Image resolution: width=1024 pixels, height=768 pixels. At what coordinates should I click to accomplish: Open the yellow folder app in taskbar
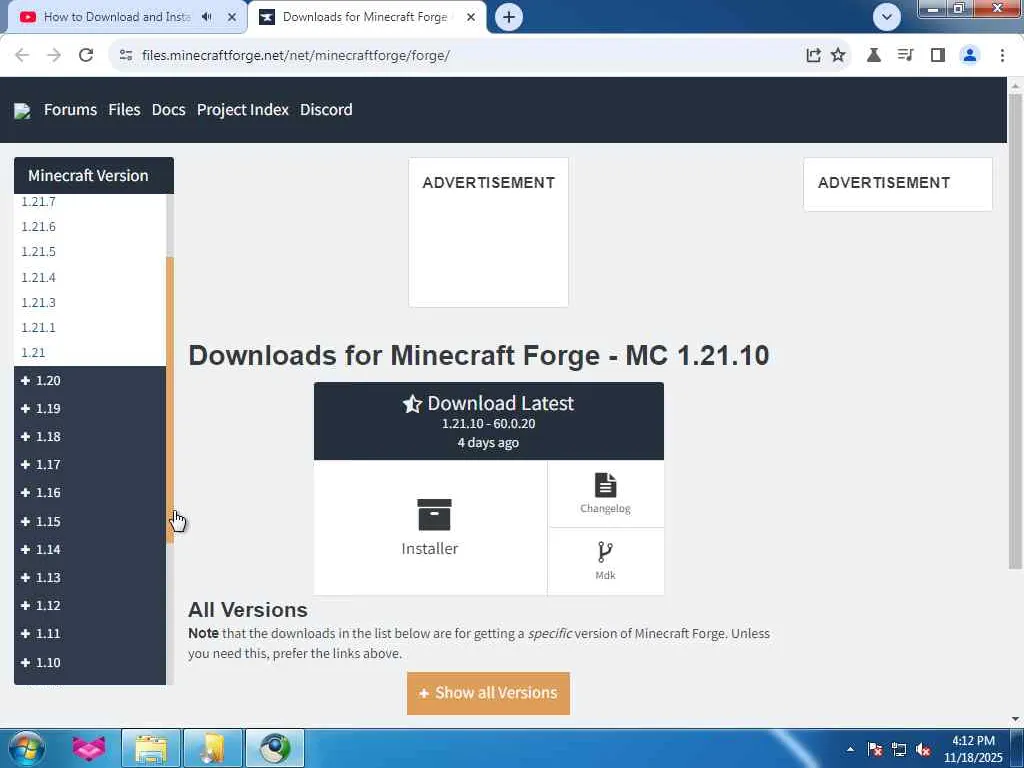point(213,748)
